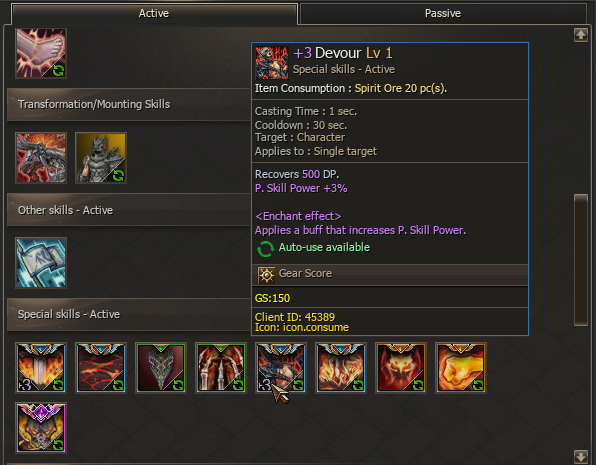Select the +3 Devour skill icon
This screenshot has width=596, height=465.
coord(281,367)
